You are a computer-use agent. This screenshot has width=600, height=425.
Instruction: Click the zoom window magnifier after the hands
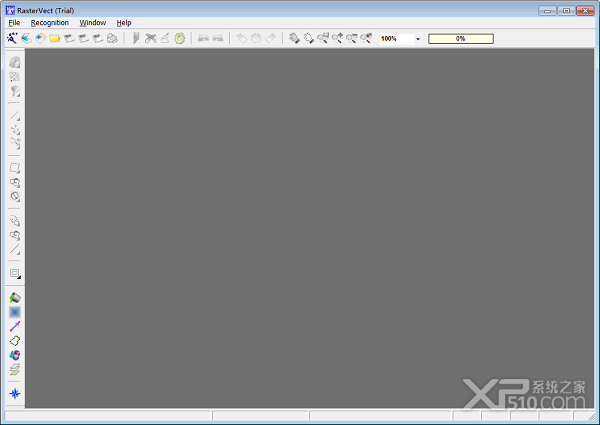323,38
